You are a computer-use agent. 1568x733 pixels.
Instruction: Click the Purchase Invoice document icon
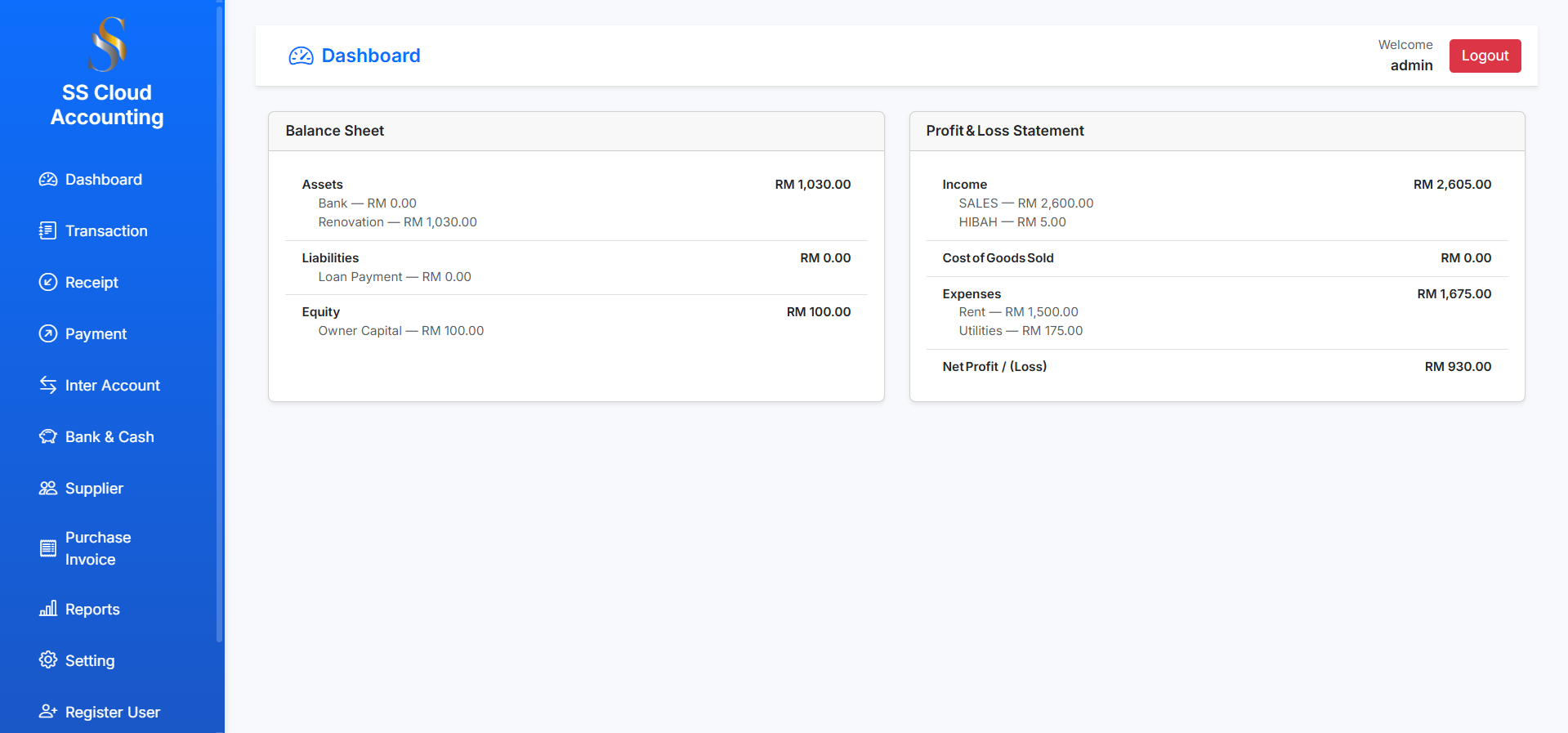click(x=48, y=548)
